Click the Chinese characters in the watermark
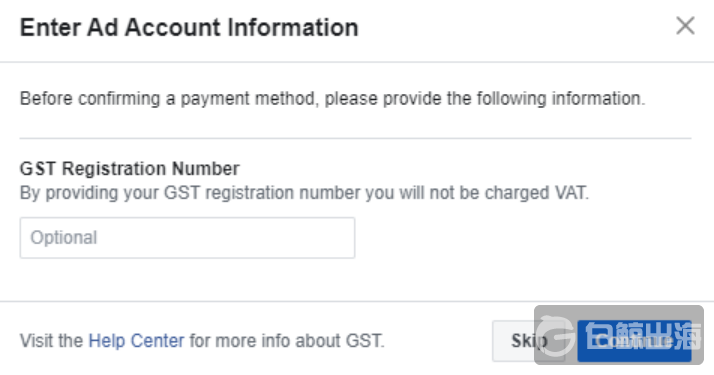This screenshot has height=375, width=714. point(643,336)
